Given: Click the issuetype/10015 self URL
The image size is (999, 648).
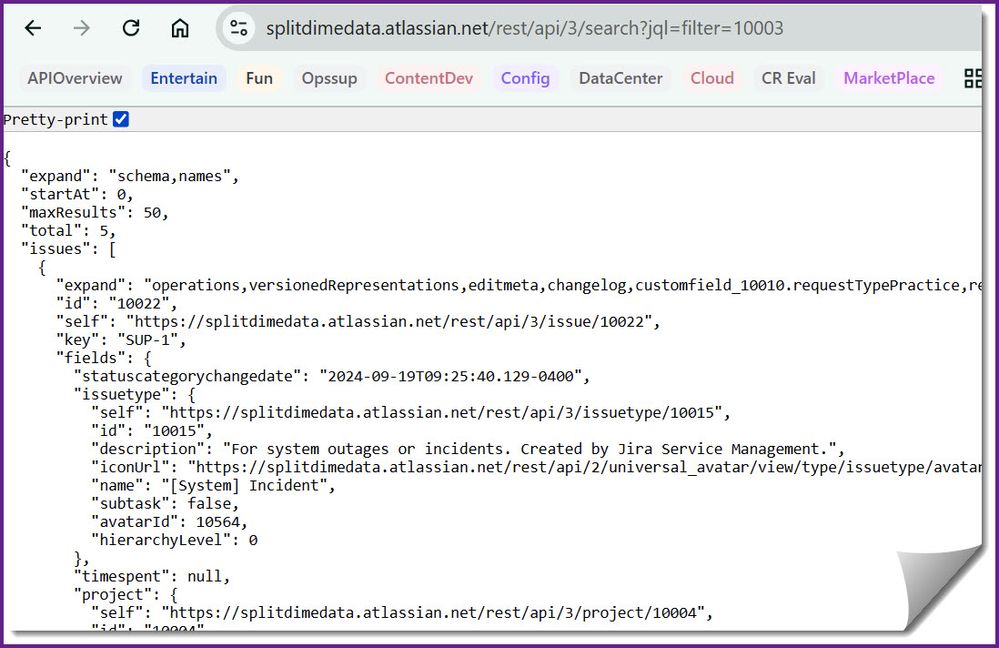Looking at the screenshot, I should [x=442, y=412].
